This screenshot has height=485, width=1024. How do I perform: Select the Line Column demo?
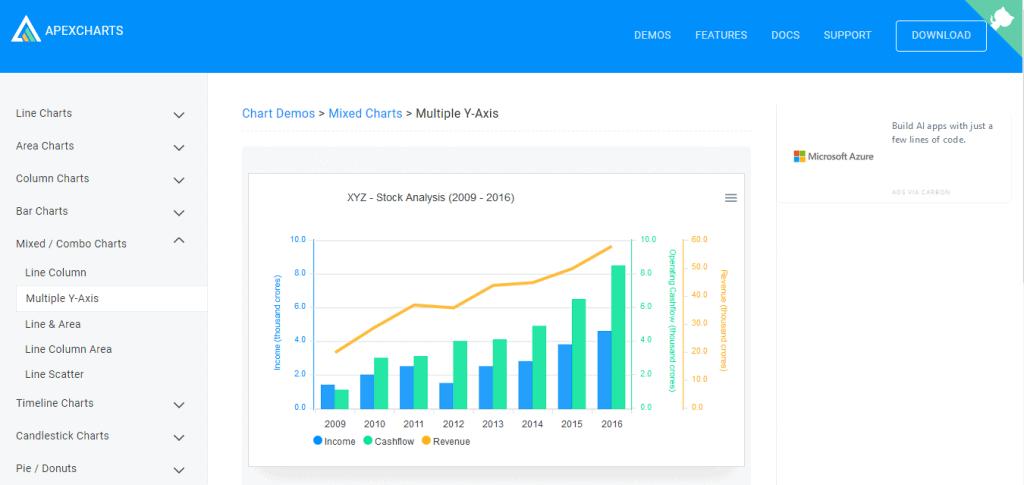[56, 273]
